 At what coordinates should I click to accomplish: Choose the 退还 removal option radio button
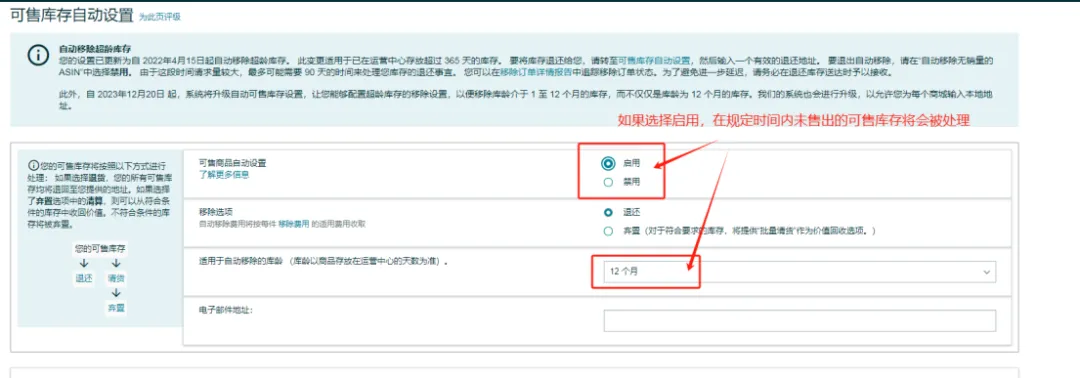(608, 212)
